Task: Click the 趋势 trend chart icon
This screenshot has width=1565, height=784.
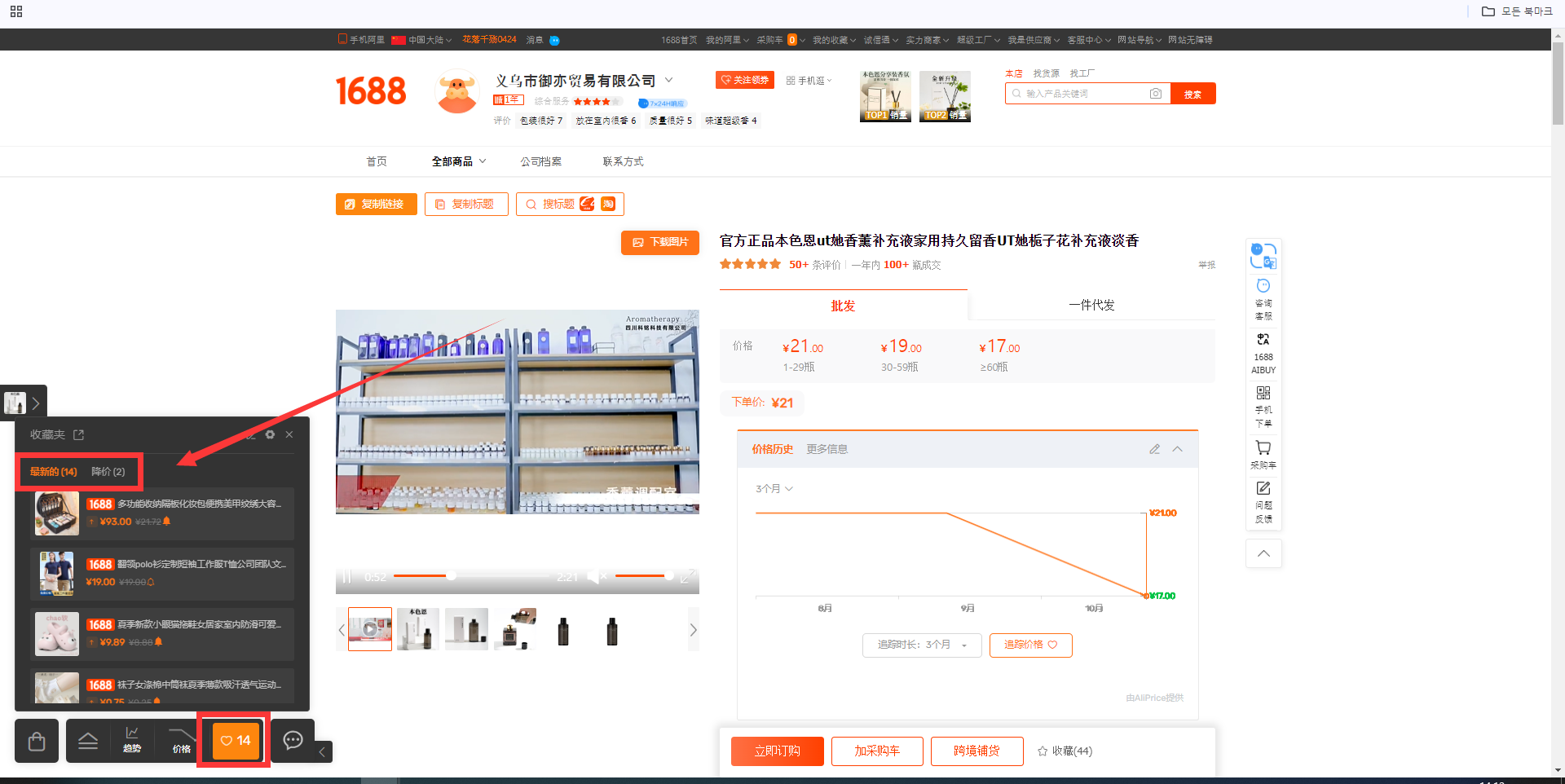Action: coord(132,740)
